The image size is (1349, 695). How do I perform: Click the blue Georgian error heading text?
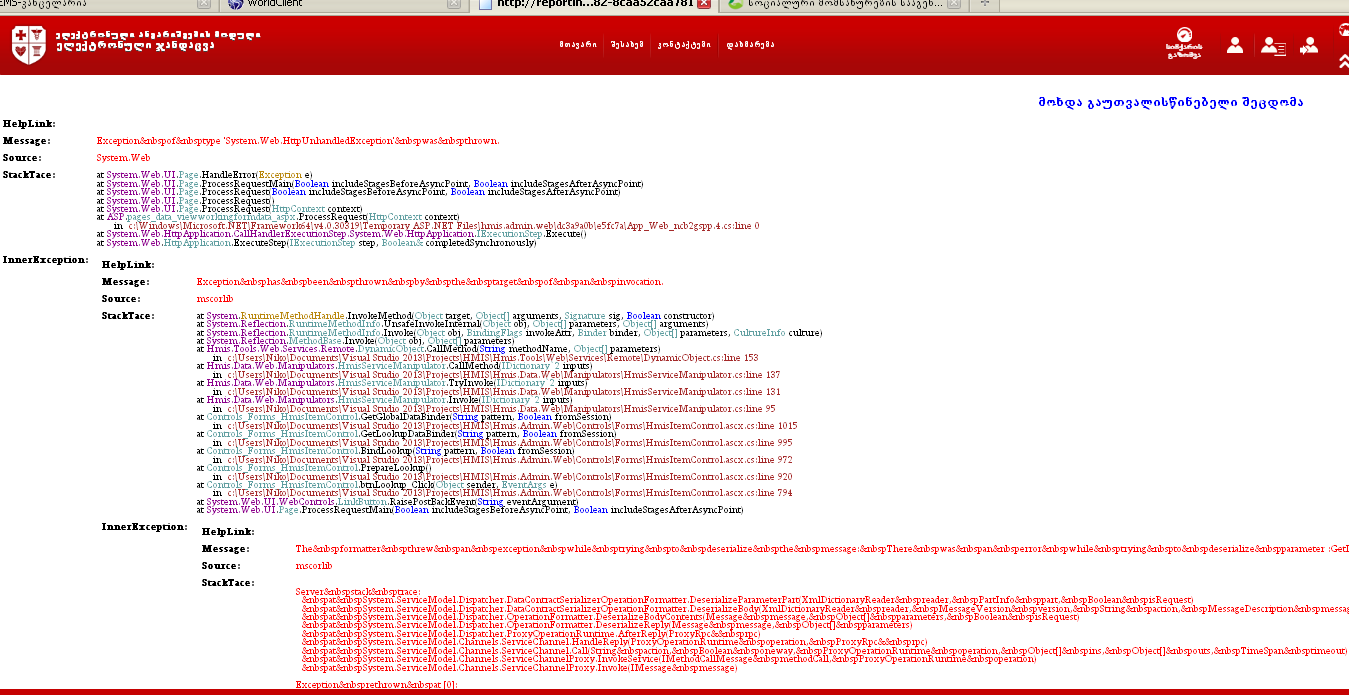tap(1170, 102)
